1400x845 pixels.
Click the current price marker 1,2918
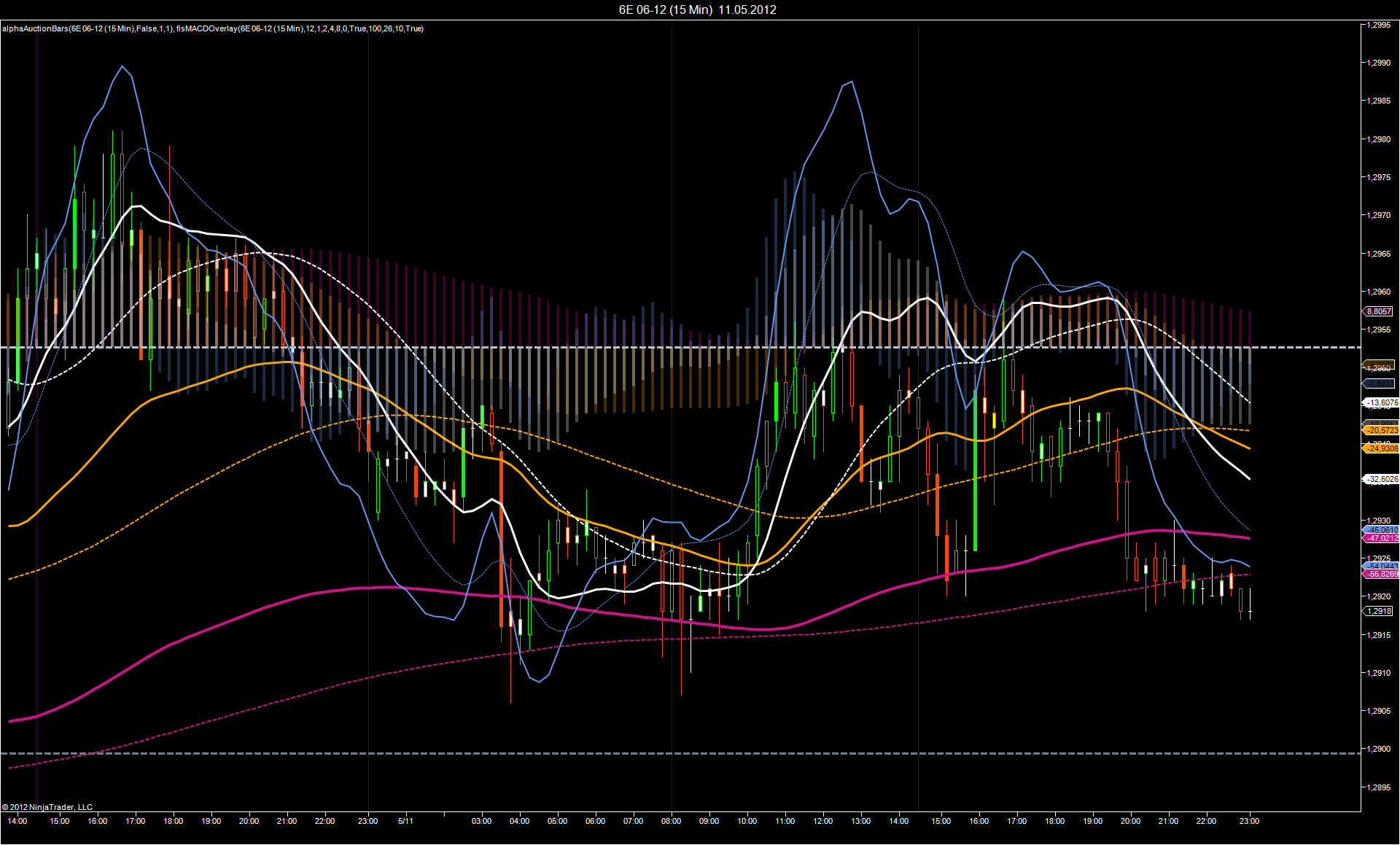[x=1379, y=611]
